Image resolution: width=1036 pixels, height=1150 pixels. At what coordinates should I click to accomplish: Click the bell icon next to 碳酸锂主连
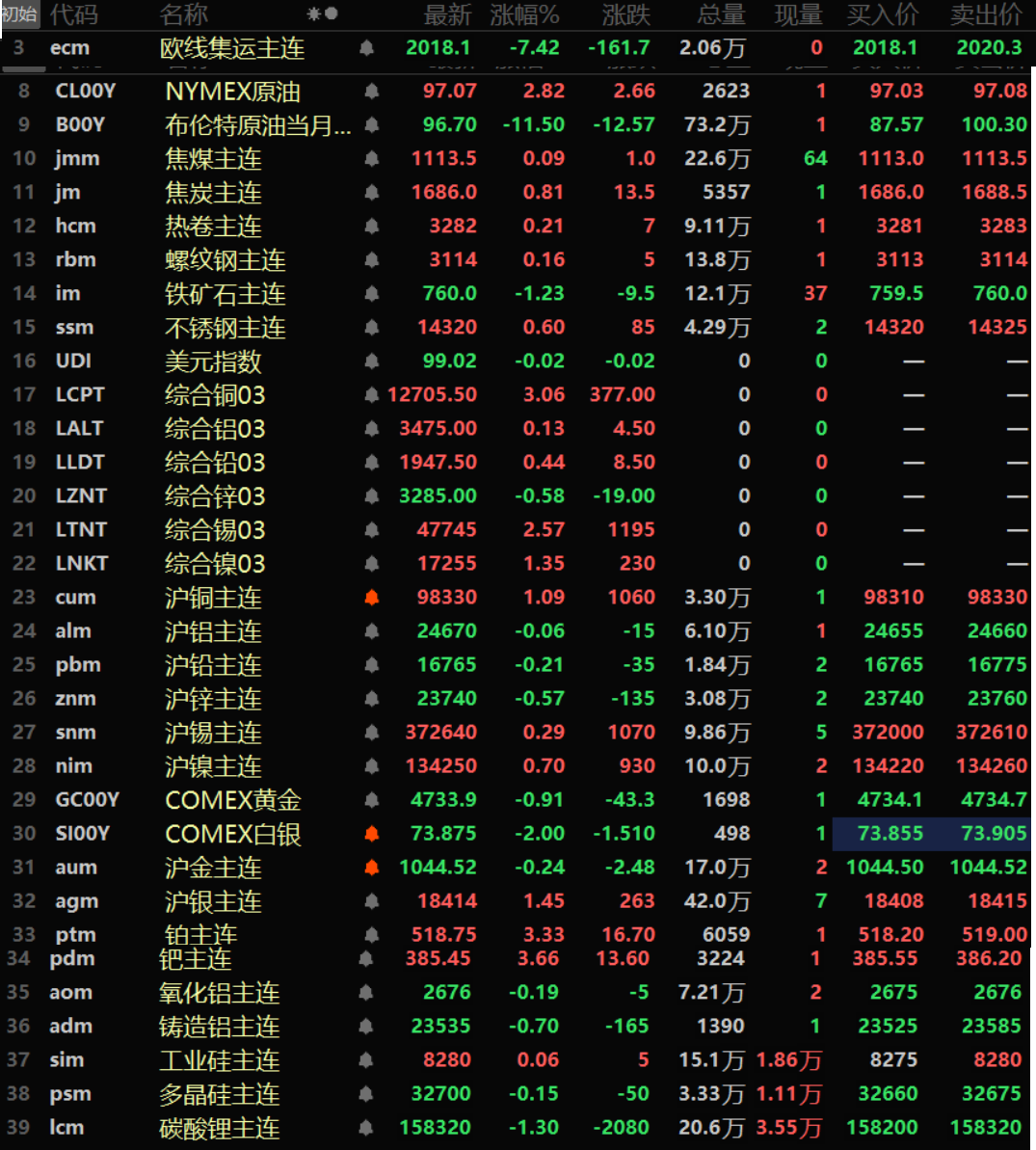(366, 1128)
